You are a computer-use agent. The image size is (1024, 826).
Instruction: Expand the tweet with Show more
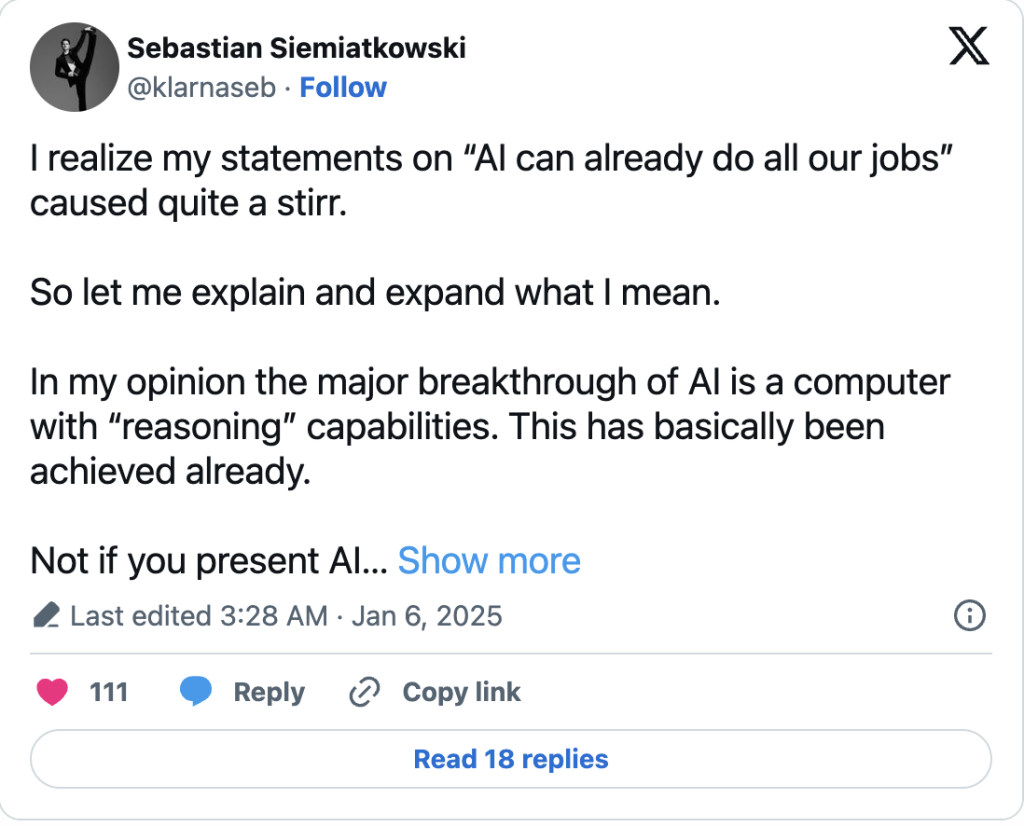[489, 561]
